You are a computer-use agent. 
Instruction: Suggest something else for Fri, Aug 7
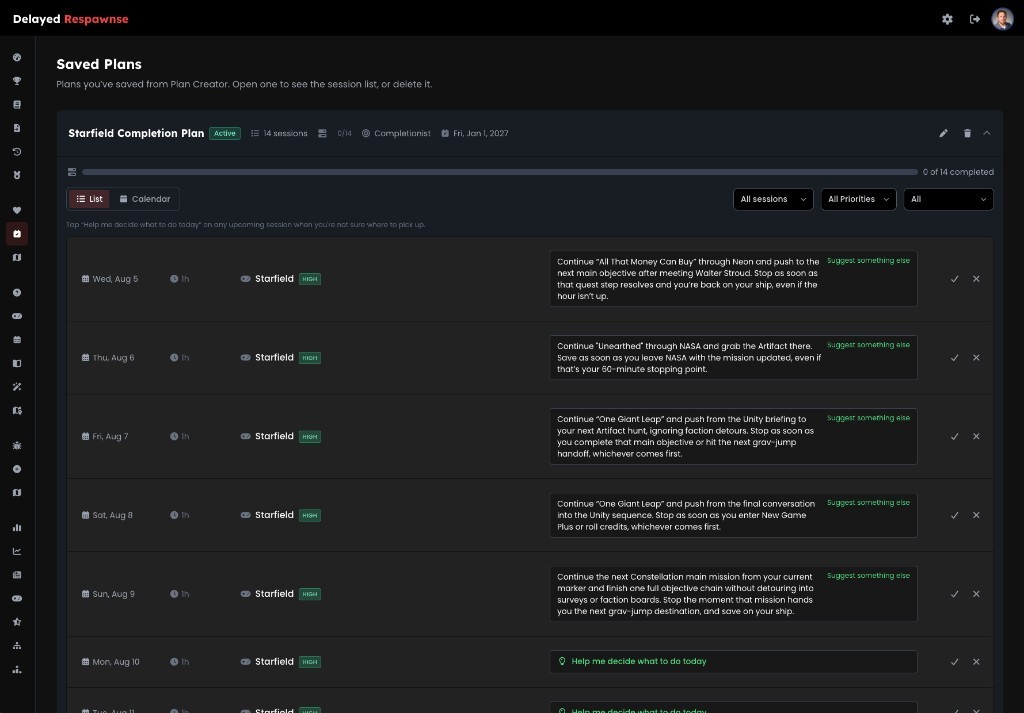pos(868,418)
